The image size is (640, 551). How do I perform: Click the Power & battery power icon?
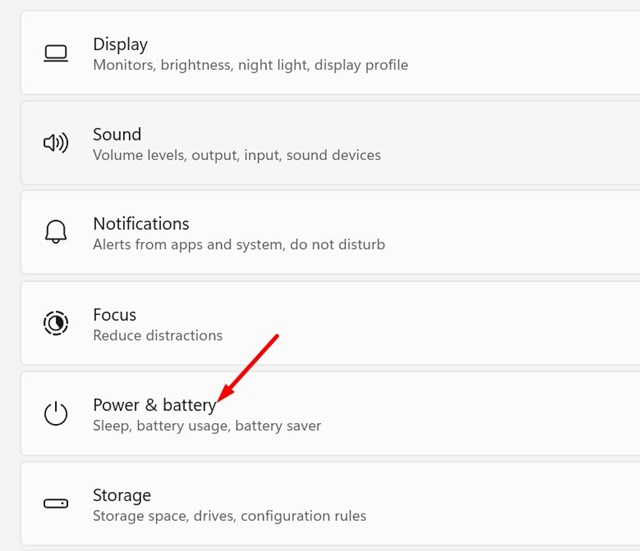56,414
